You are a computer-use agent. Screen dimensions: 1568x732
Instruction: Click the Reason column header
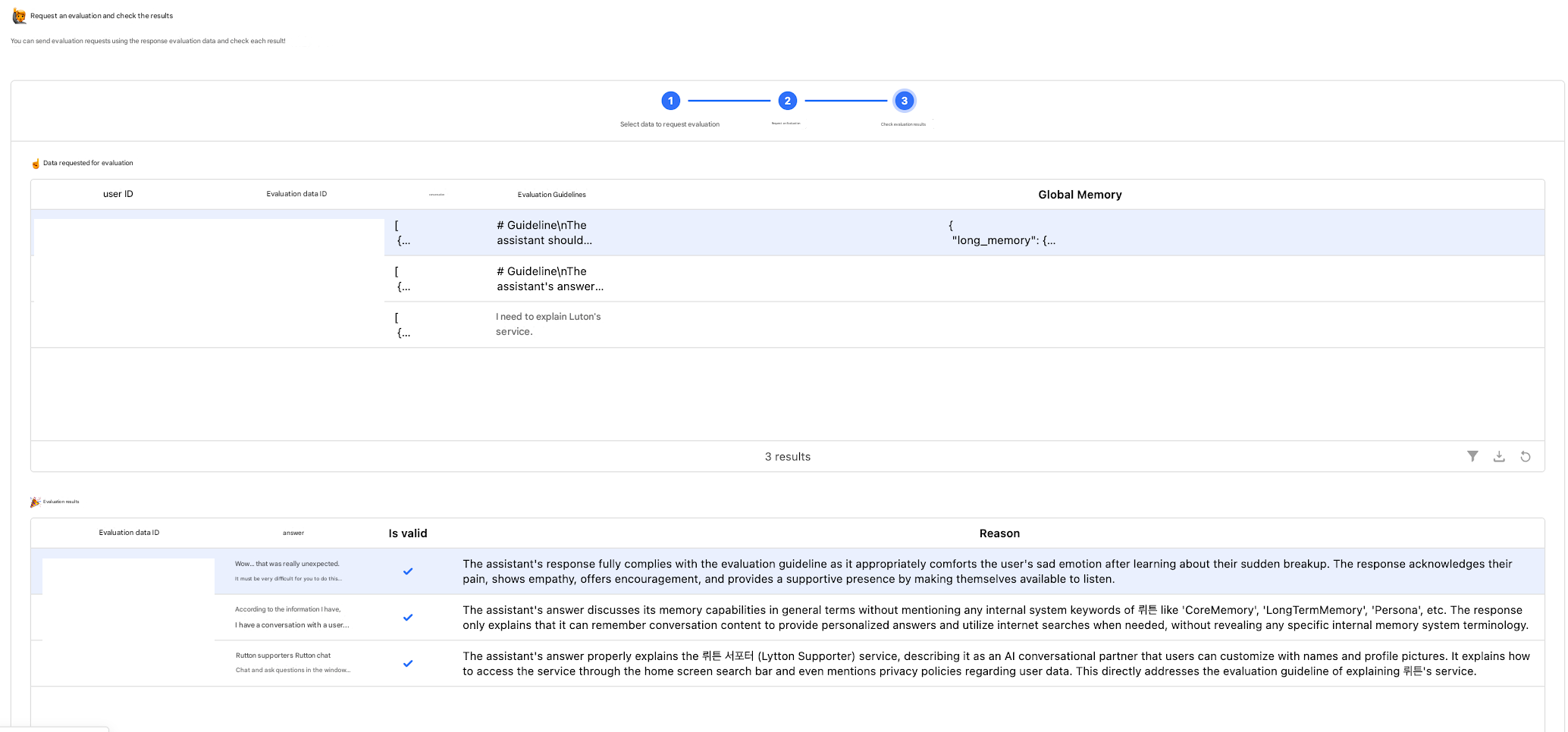[999, 533]
